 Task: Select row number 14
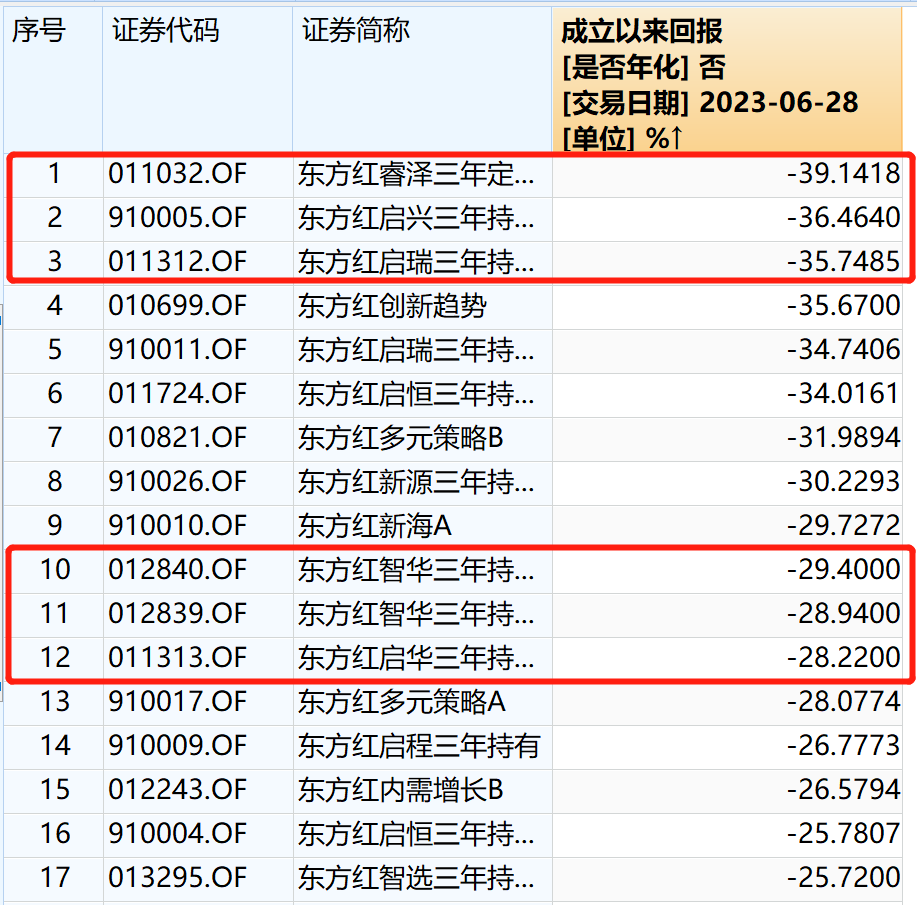[x=55, y=746]
